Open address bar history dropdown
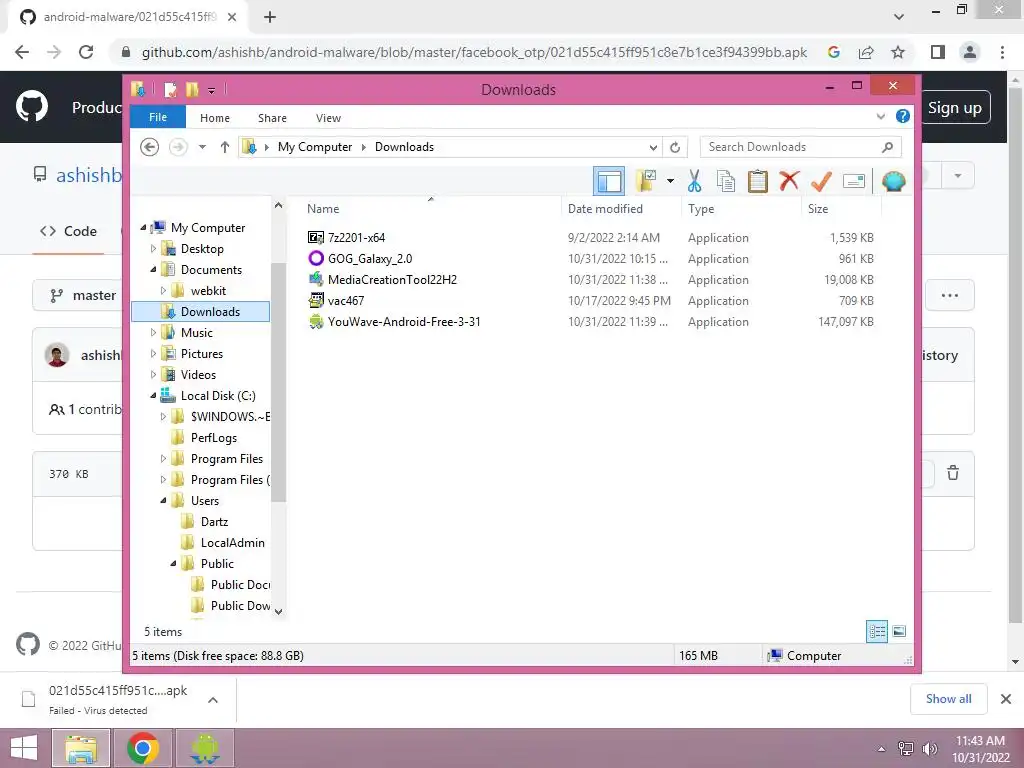 coord(653,148)
